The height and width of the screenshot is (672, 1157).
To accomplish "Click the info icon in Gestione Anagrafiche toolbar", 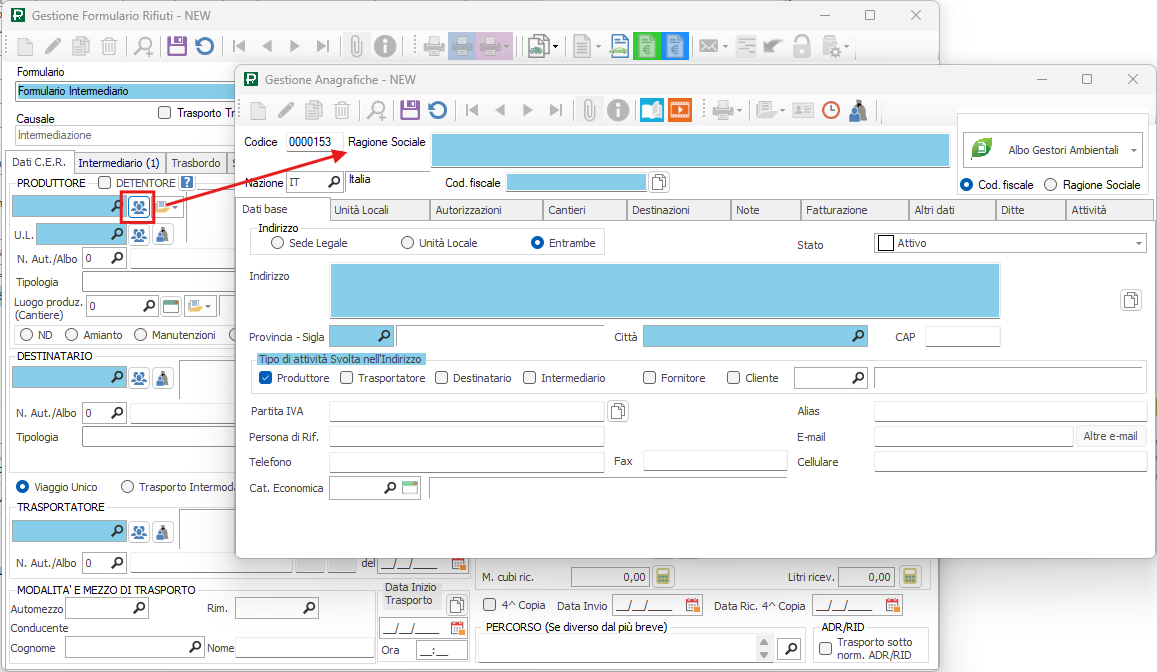I will click(x=619, y=111).
